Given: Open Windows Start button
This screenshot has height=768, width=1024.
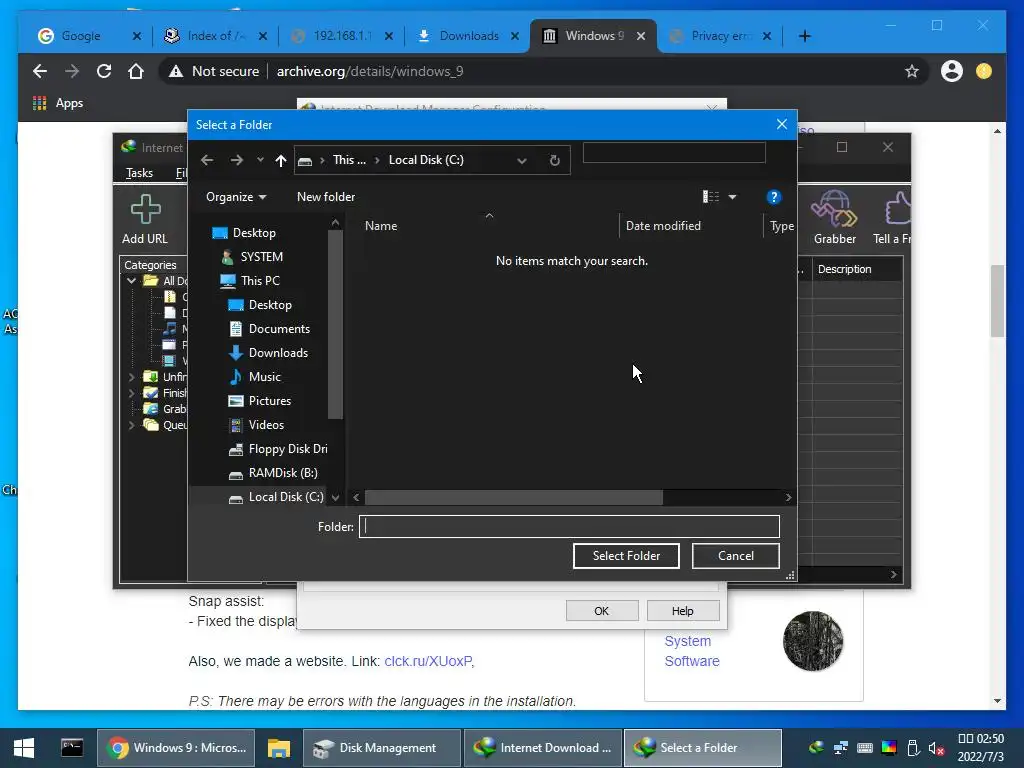Looking at the screenshot, I should [24, 748].
